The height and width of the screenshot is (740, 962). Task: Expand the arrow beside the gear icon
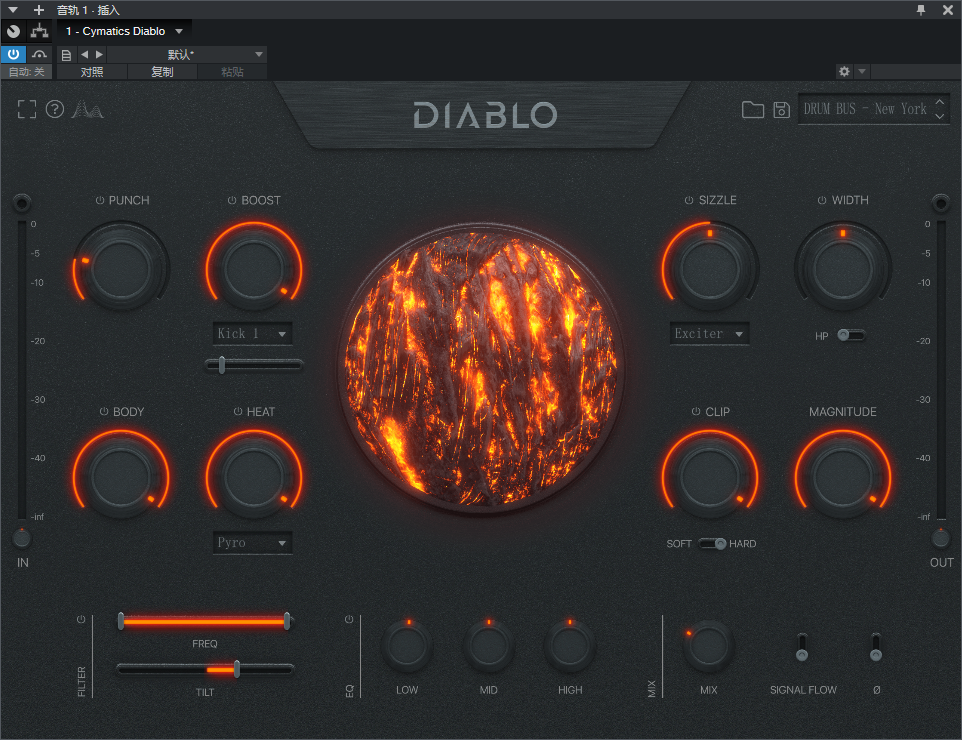click(x=862, y=72)
